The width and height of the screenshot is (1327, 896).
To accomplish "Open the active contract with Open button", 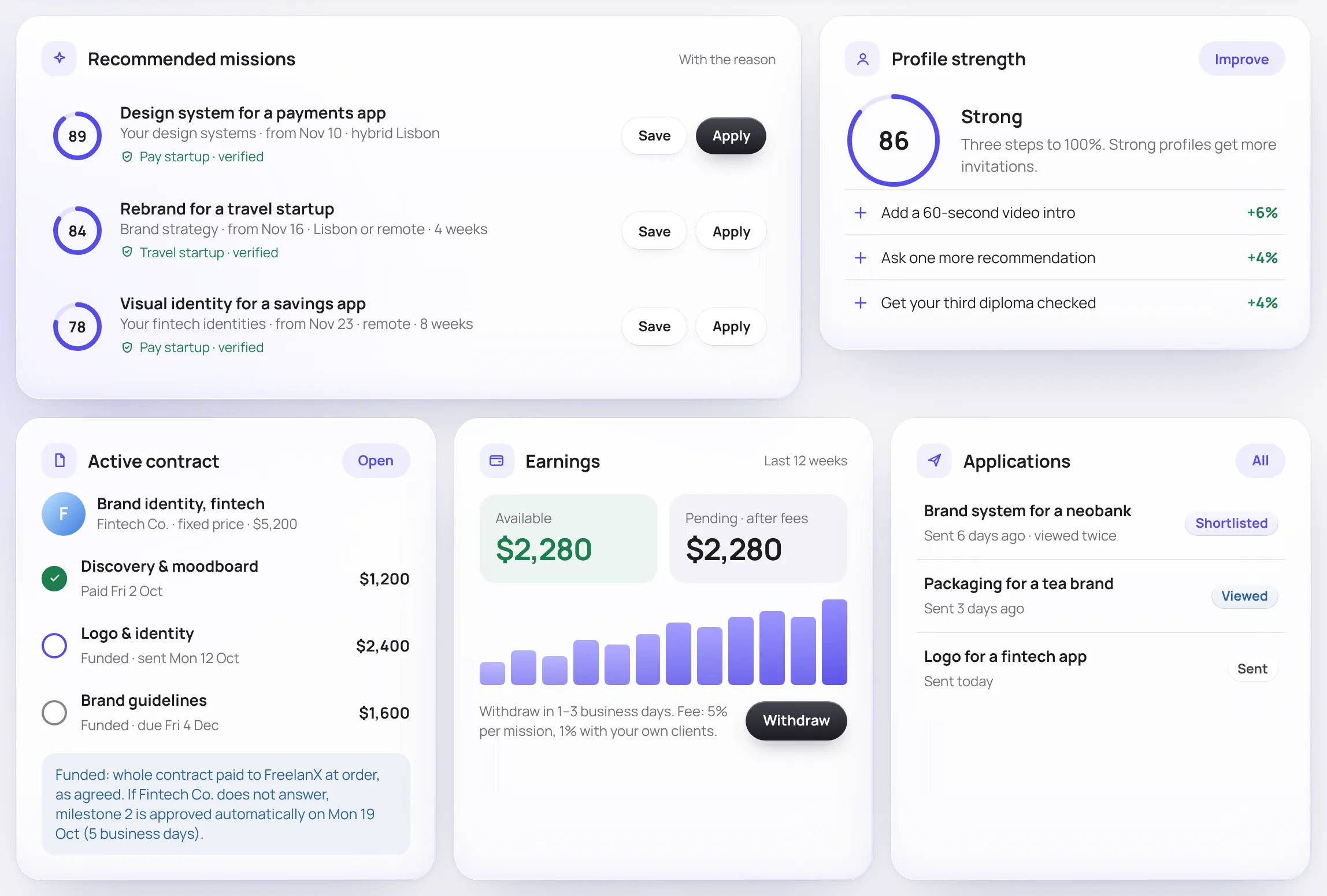I will click(x=376, y=461).
